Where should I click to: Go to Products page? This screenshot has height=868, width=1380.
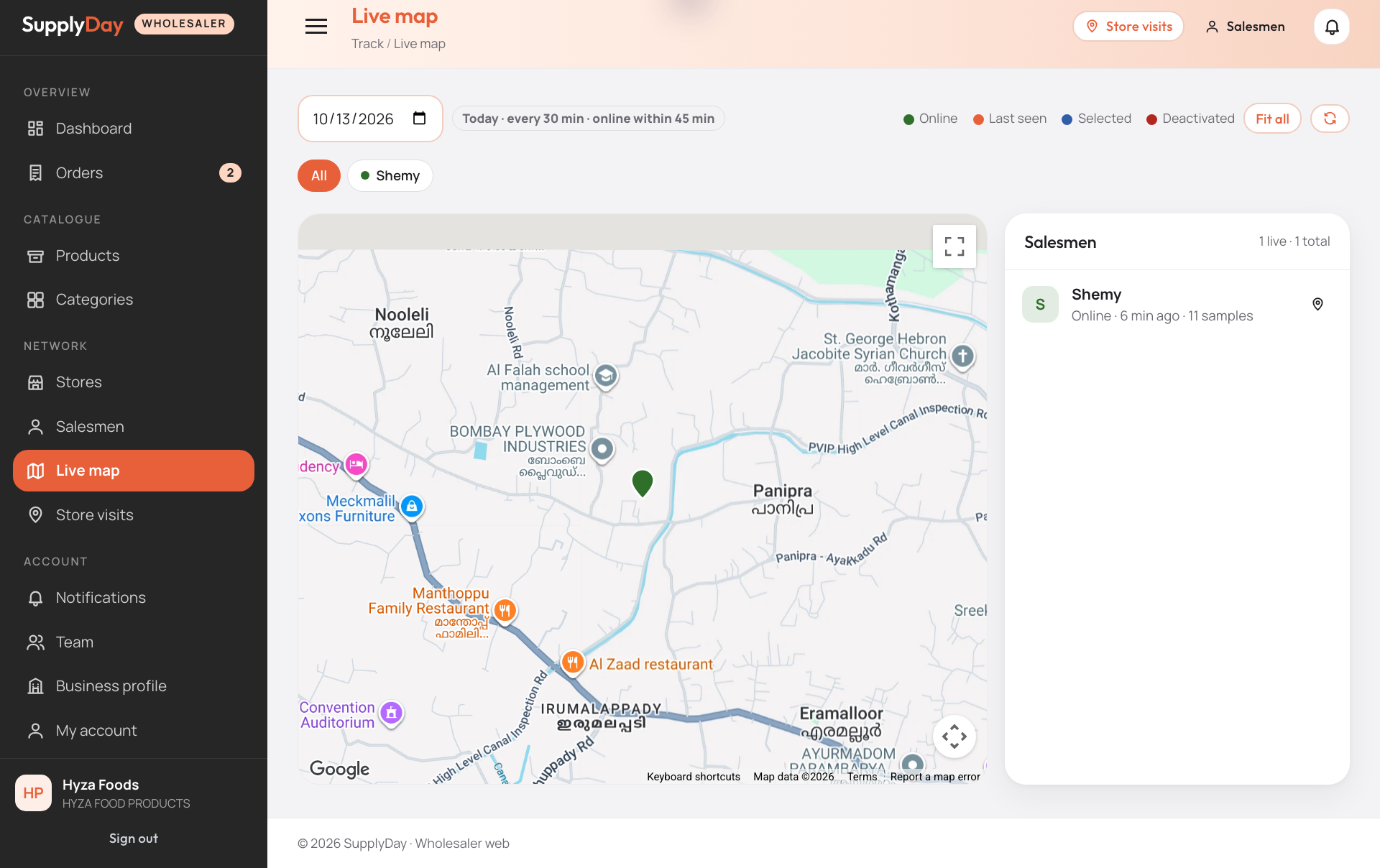coord(134,256)
